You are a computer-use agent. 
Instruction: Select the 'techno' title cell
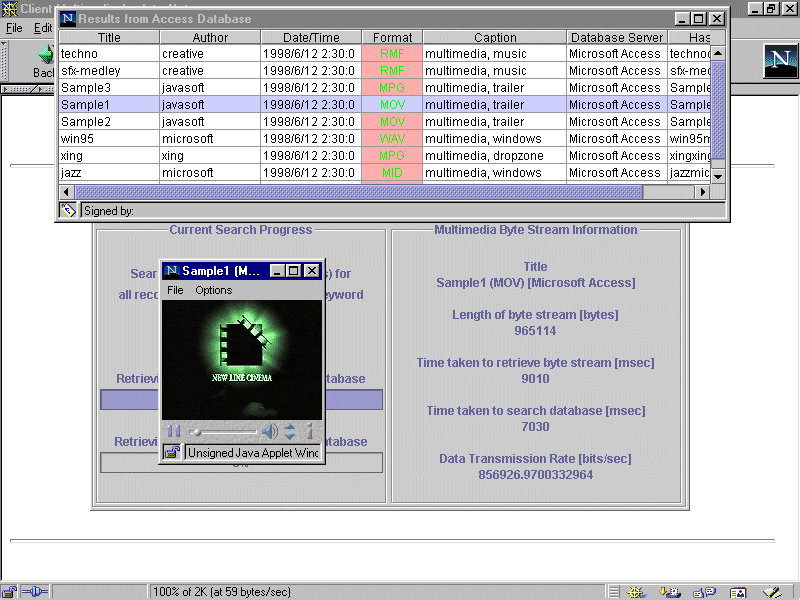pos(109,54)
